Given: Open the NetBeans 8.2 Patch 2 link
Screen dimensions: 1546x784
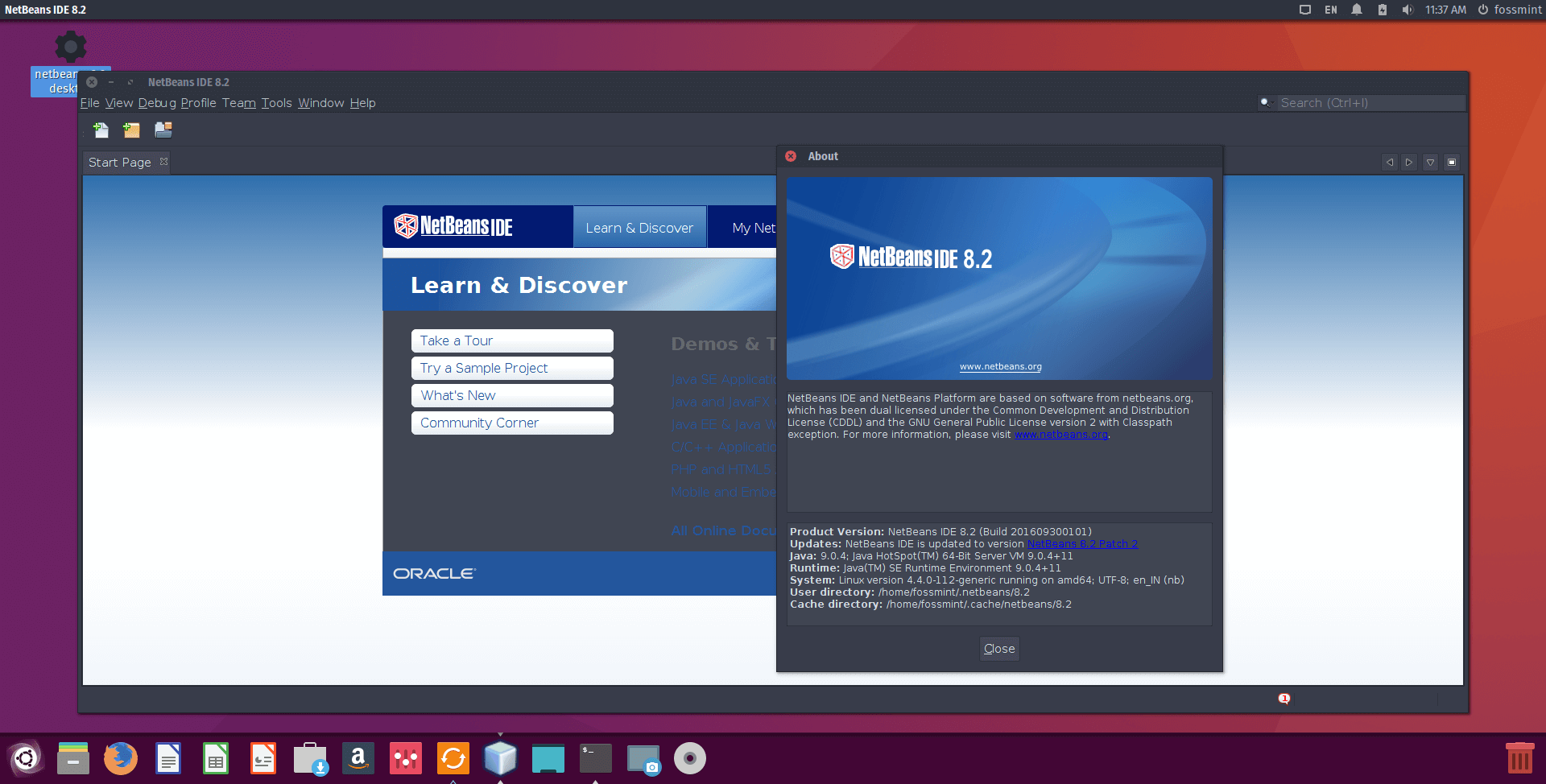Looking at the screenshot, I should [x=1082, y=544].
